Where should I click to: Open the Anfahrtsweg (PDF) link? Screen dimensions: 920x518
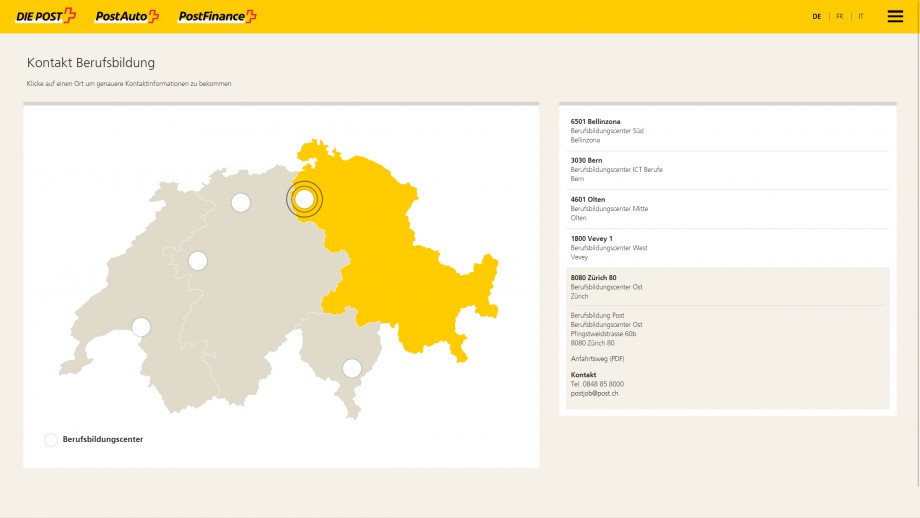click(x=597, y=358)
